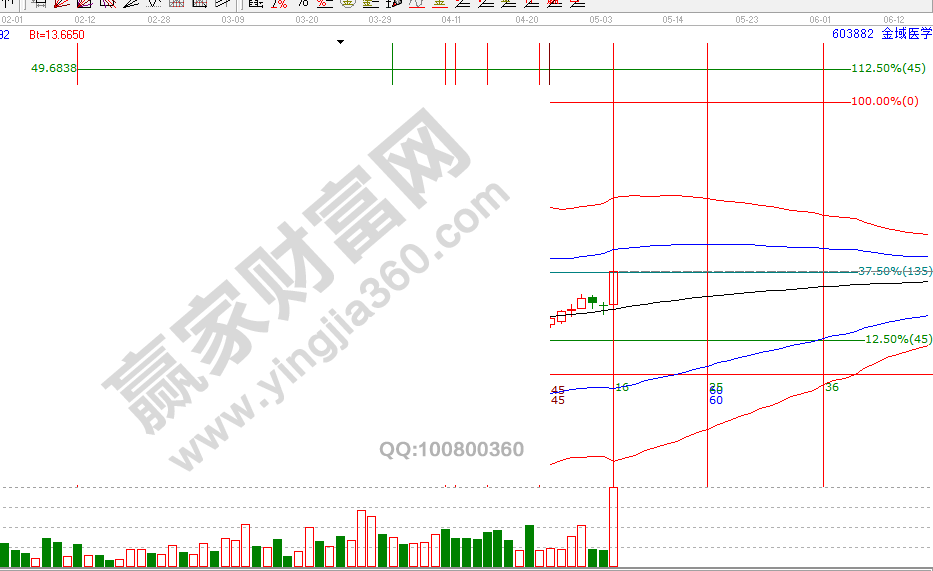Click the 37.50%(135) level label

coord(894,272)
